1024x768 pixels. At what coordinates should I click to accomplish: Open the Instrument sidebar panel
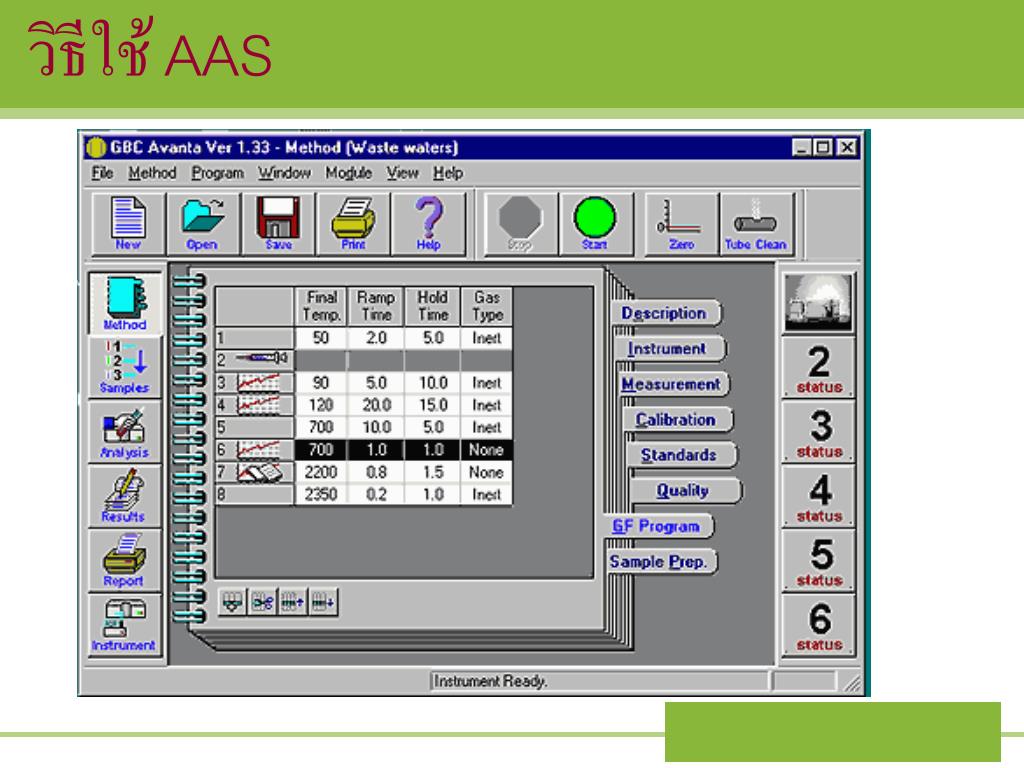tap(124, 625)
